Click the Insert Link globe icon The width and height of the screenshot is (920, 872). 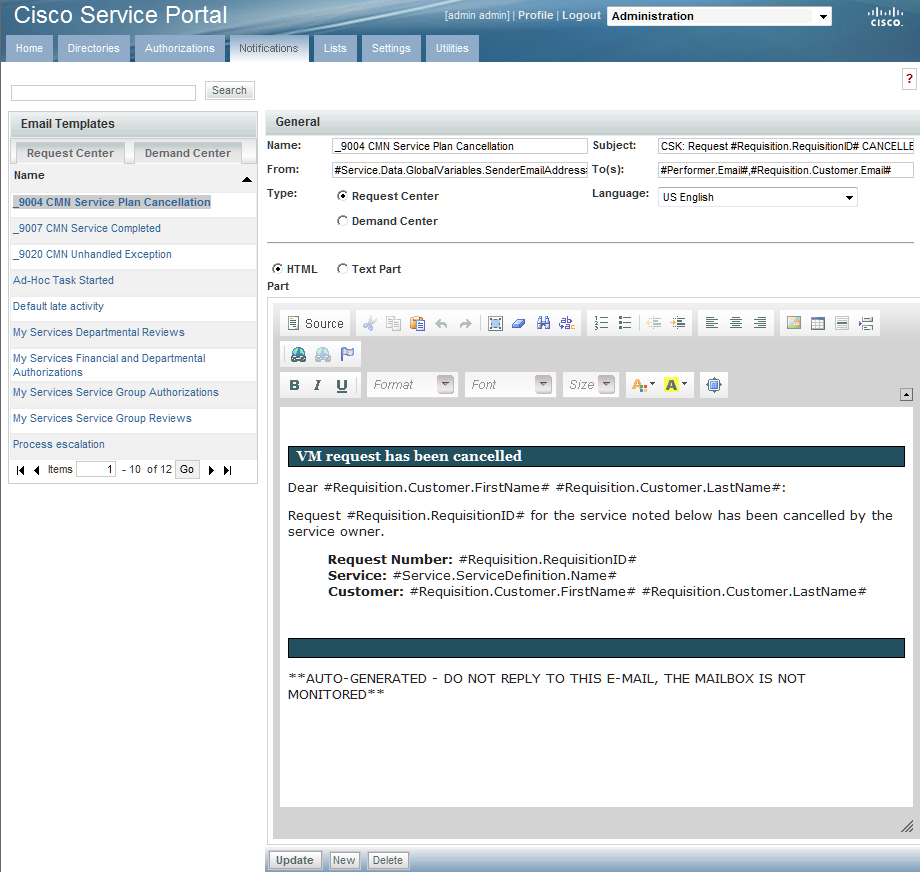(x=298, y=354)
